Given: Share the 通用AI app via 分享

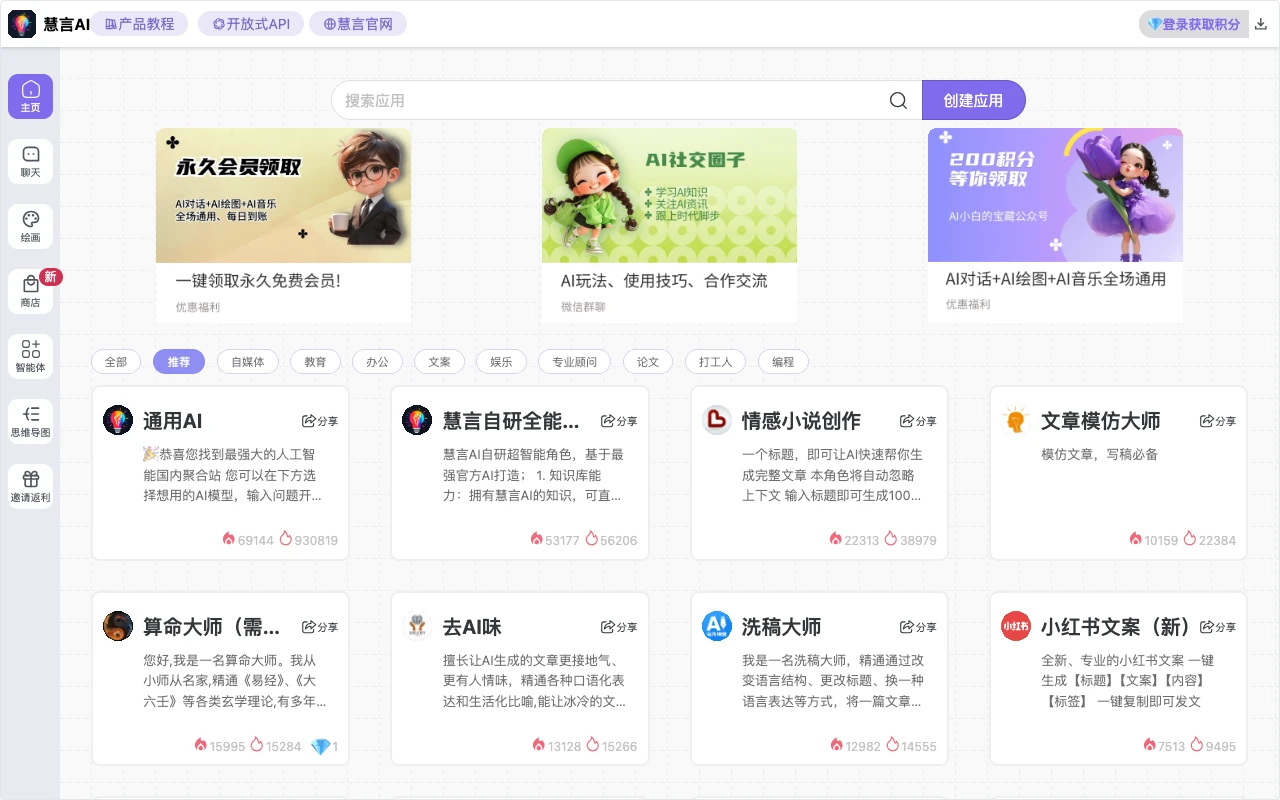Looking at the screenshot, I should tap(320, 421).
